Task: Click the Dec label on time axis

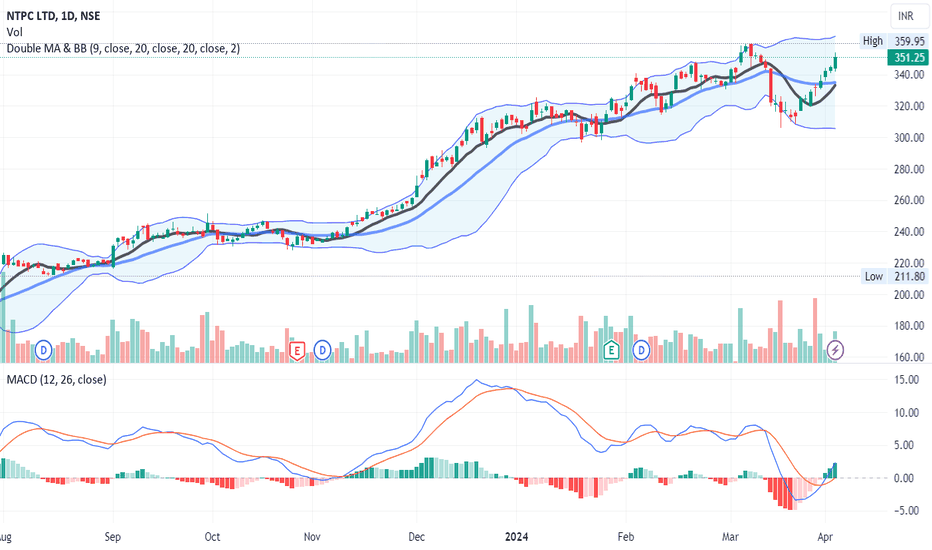Action: pos(417,537)
